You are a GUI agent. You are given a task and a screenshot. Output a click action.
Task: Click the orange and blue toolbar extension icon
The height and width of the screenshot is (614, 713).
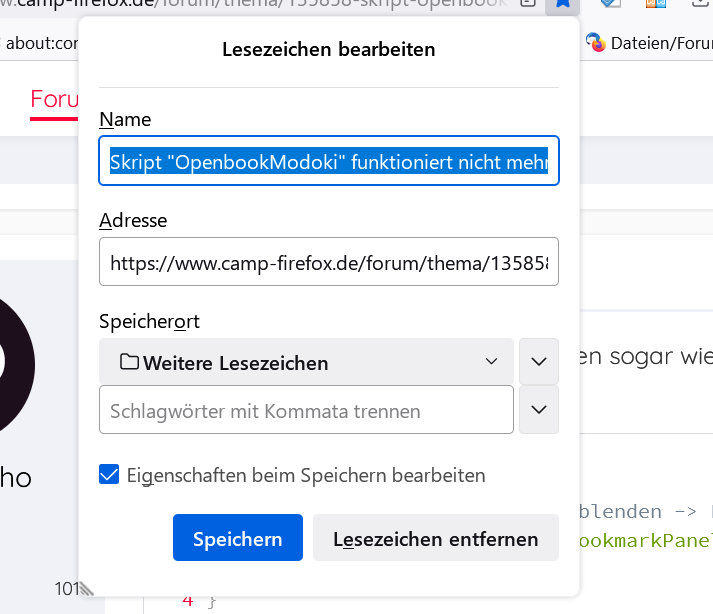pyautogui.click(x=655, y=4)
